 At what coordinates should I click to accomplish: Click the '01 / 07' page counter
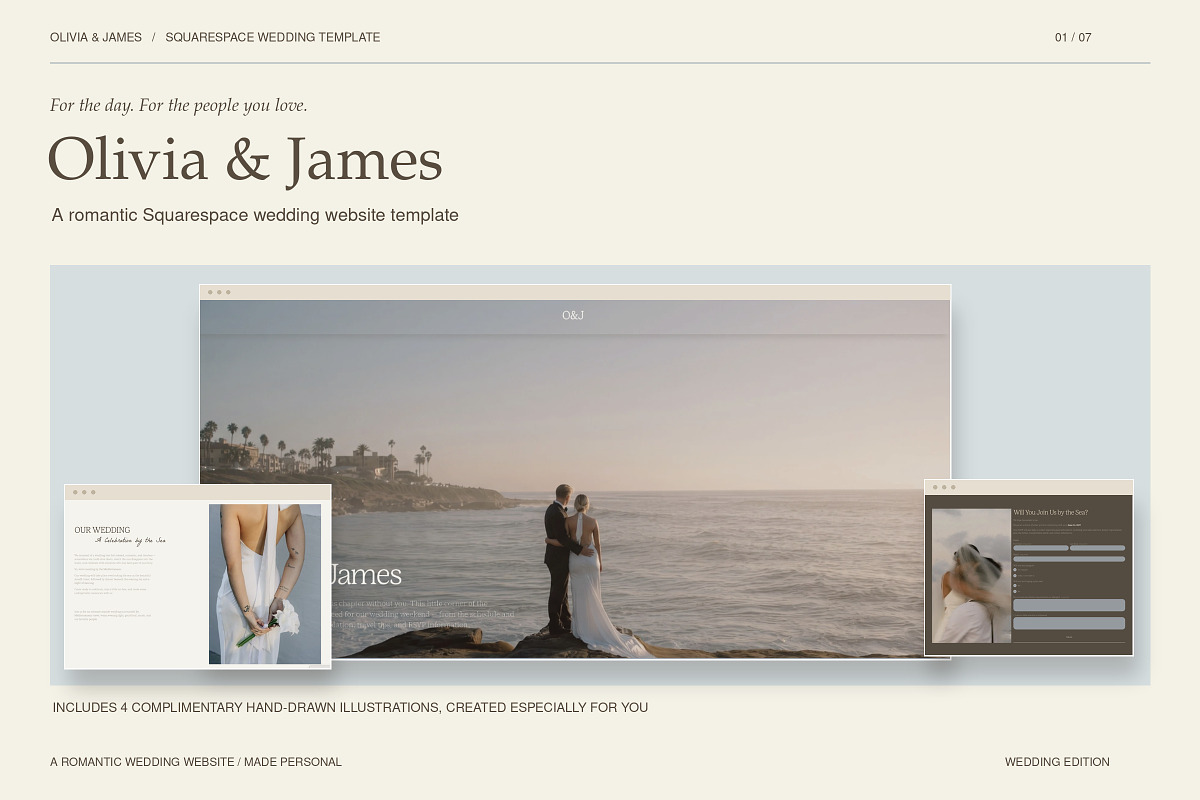(1073, 37)
